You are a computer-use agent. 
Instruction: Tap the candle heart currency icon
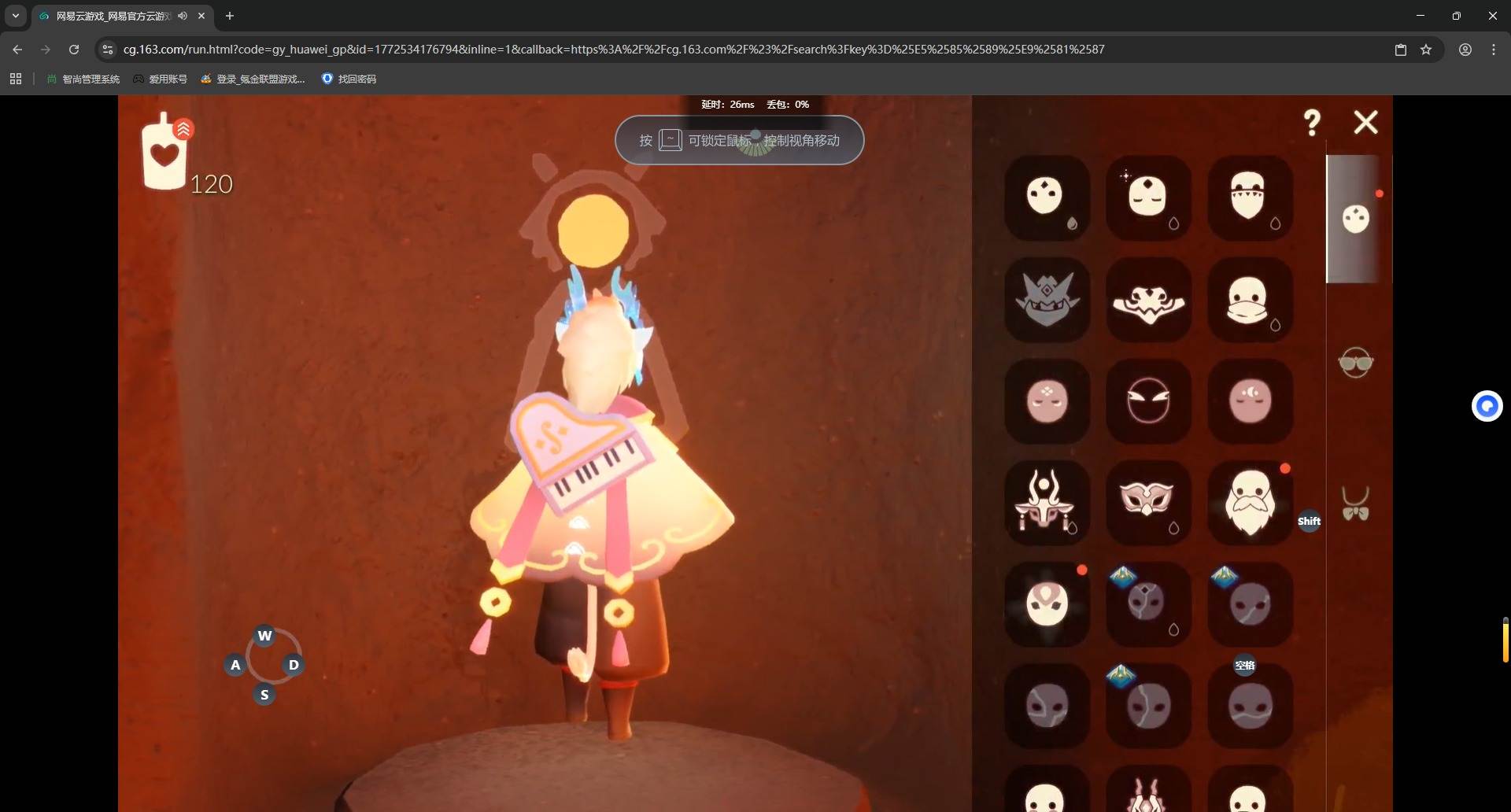point(165,151)
